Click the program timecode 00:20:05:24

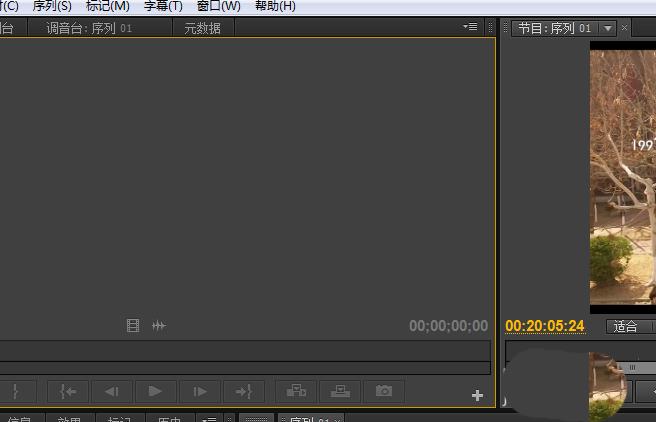[x=545, y=326]
